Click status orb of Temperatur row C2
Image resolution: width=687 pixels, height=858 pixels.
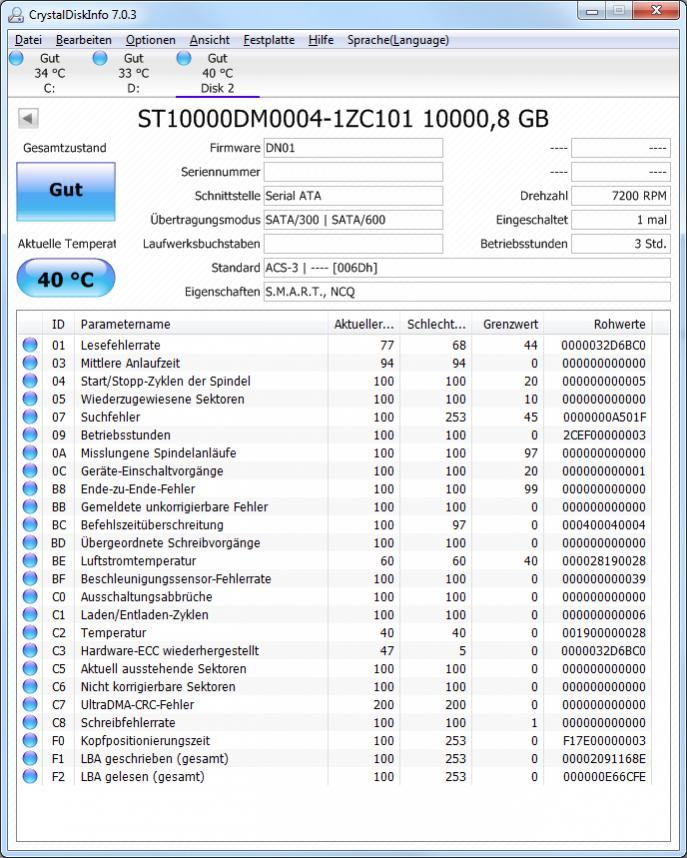pos(30,633)
